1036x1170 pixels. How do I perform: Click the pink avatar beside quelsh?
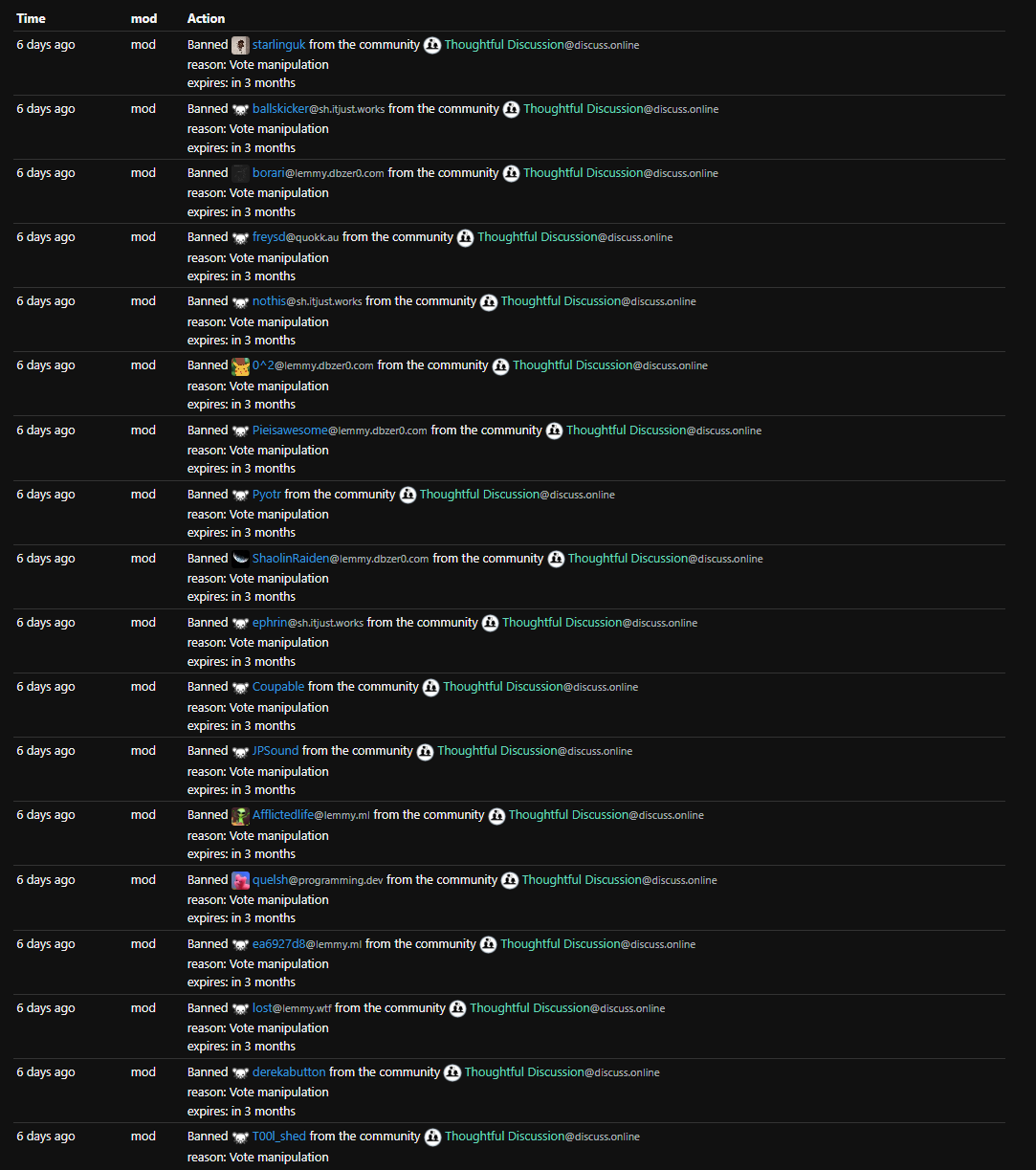pos(240,880)
